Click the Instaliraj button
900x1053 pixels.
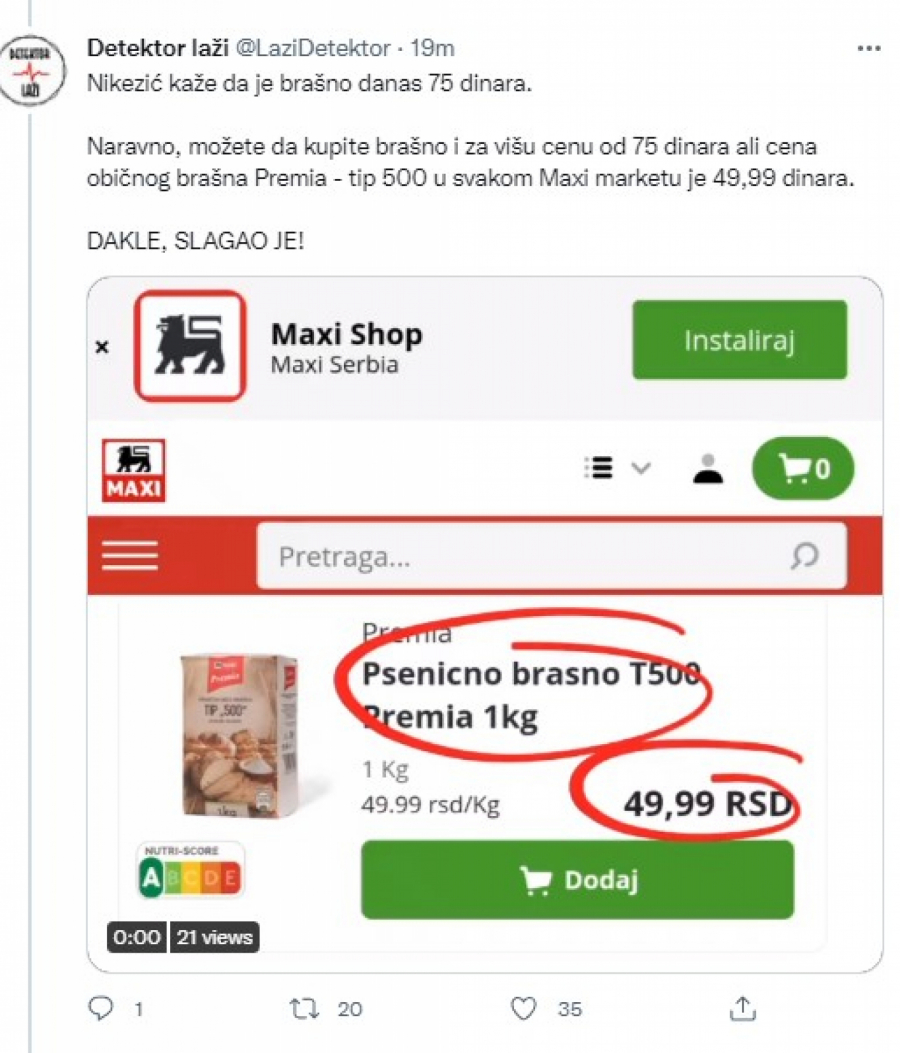pos(739,340)
